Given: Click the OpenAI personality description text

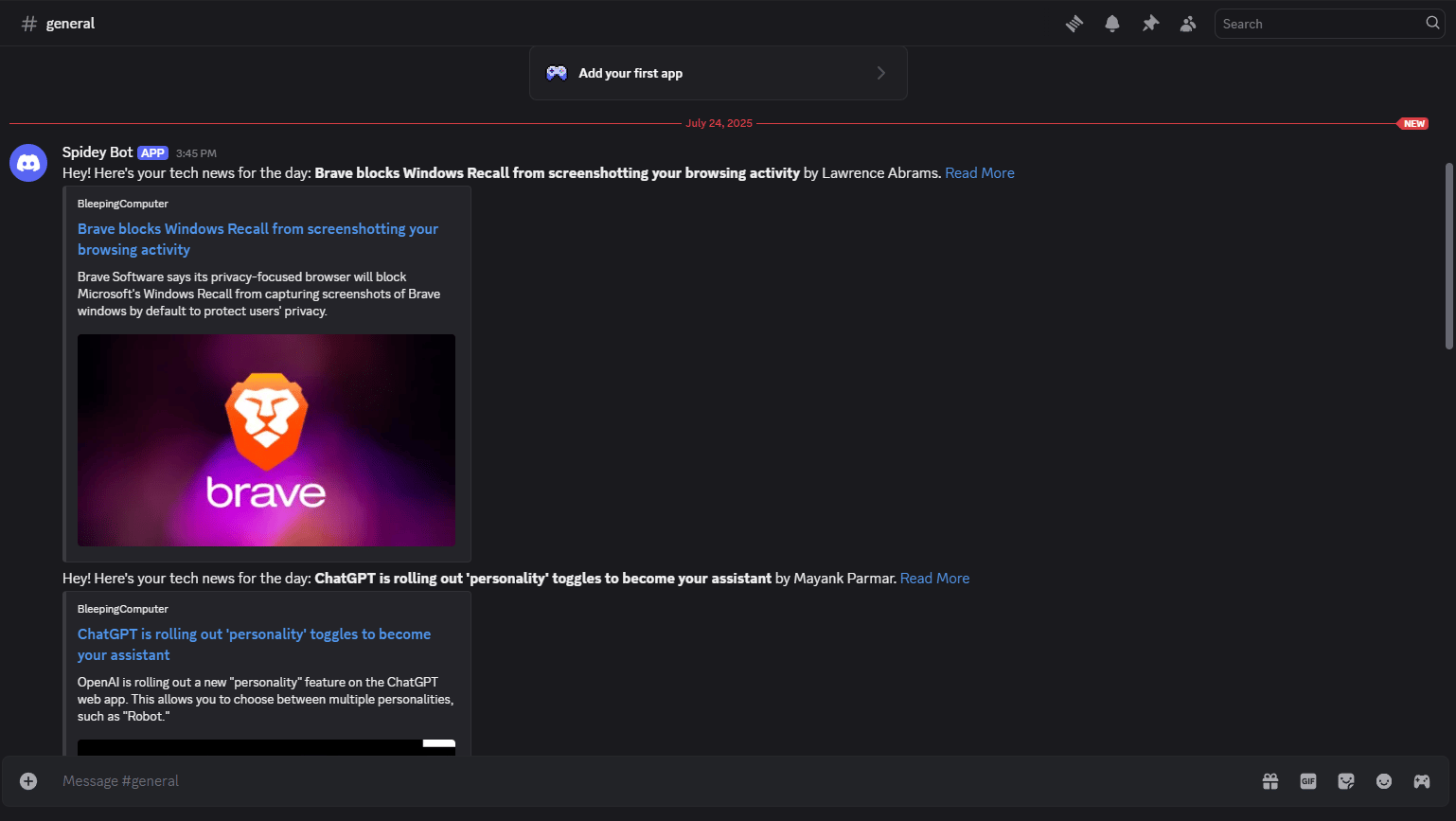Looking at the screenshot, I should [x=265, y=699].
